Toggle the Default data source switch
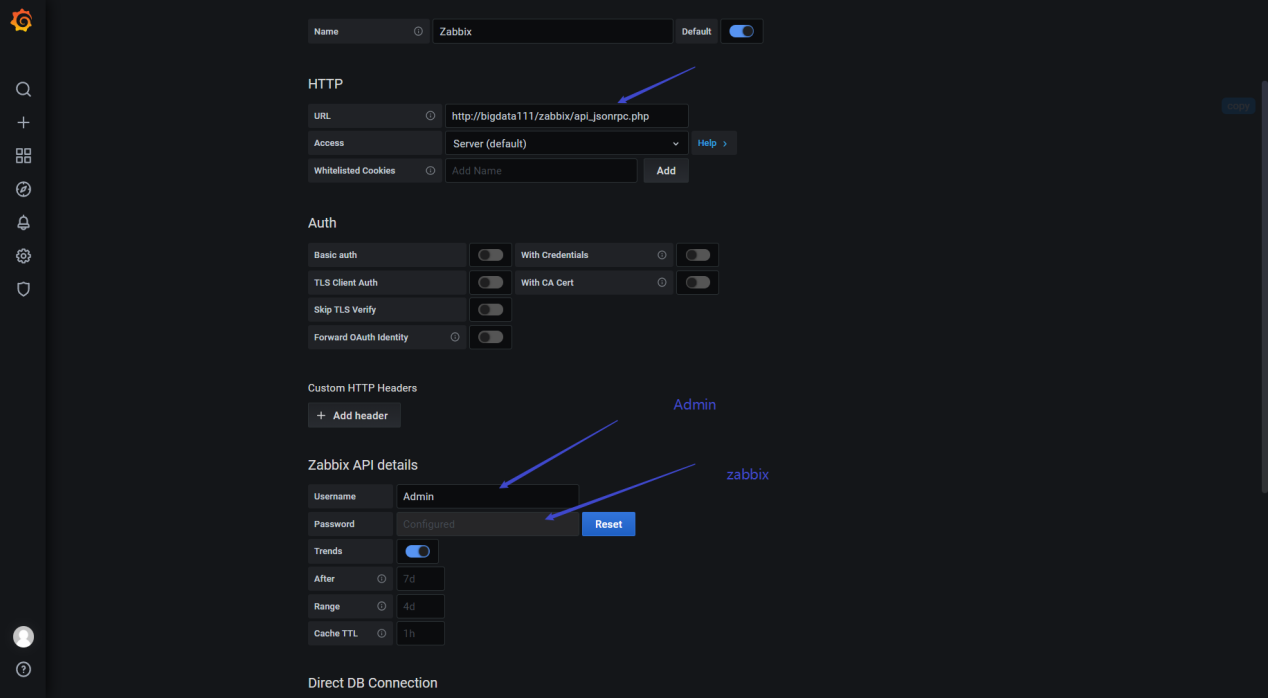 [741, 31]
